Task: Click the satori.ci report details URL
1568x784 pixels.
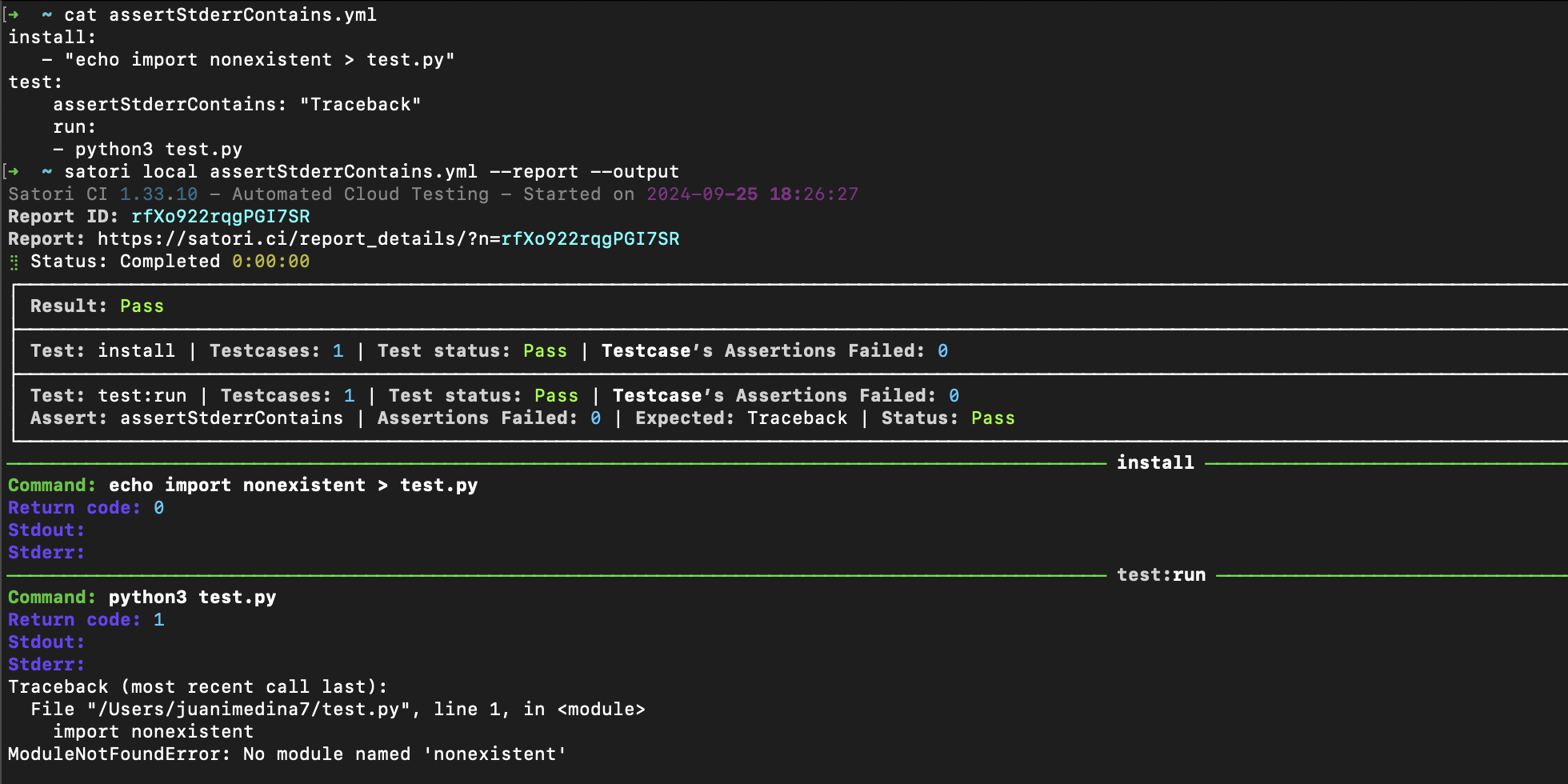Action: tap(388, 239)
